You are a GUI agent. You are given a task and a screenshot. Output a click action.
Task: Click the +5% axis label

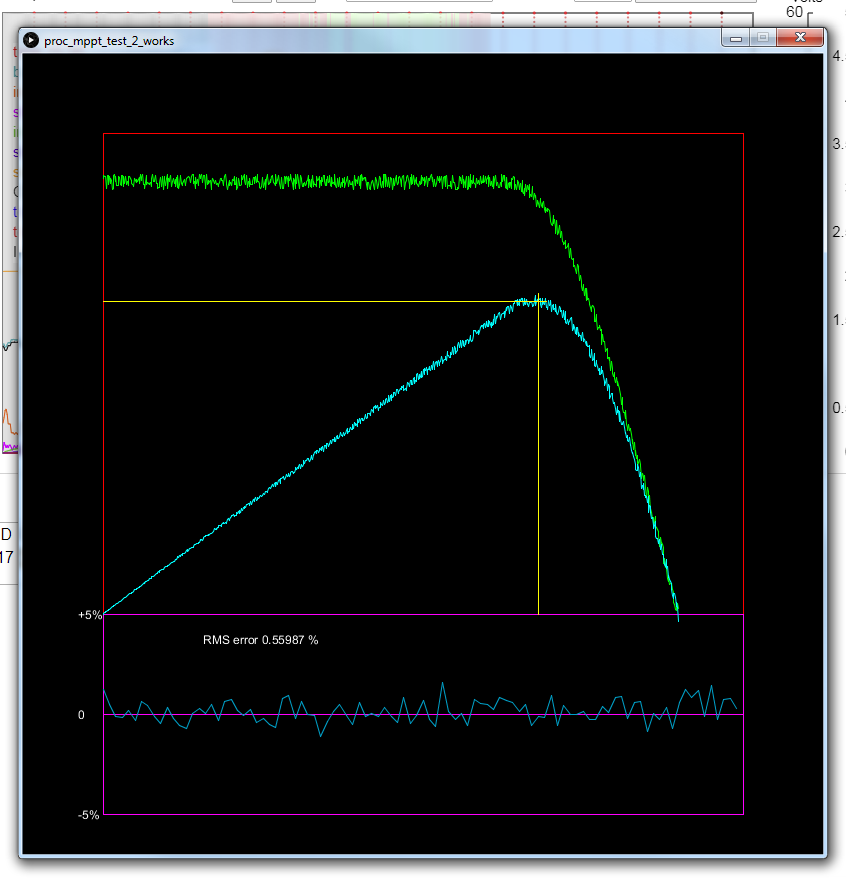(x=90, y=615)
